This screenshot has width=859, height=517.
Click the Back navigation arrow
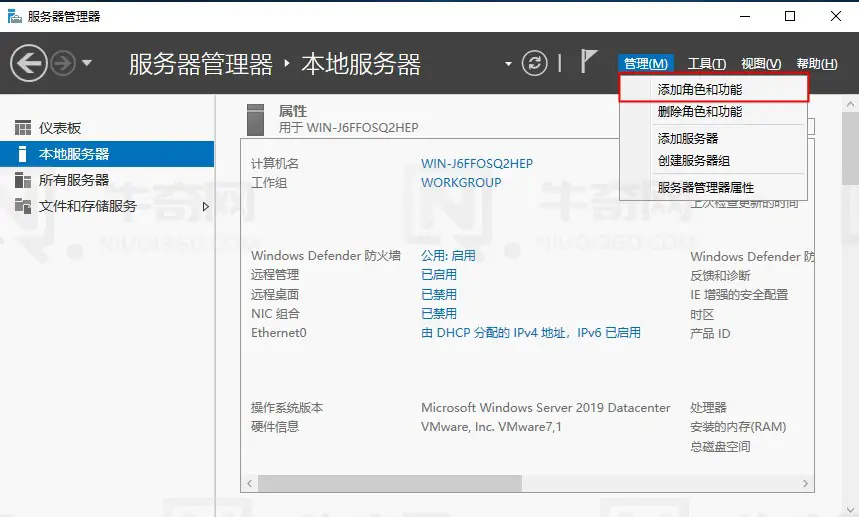28,64
